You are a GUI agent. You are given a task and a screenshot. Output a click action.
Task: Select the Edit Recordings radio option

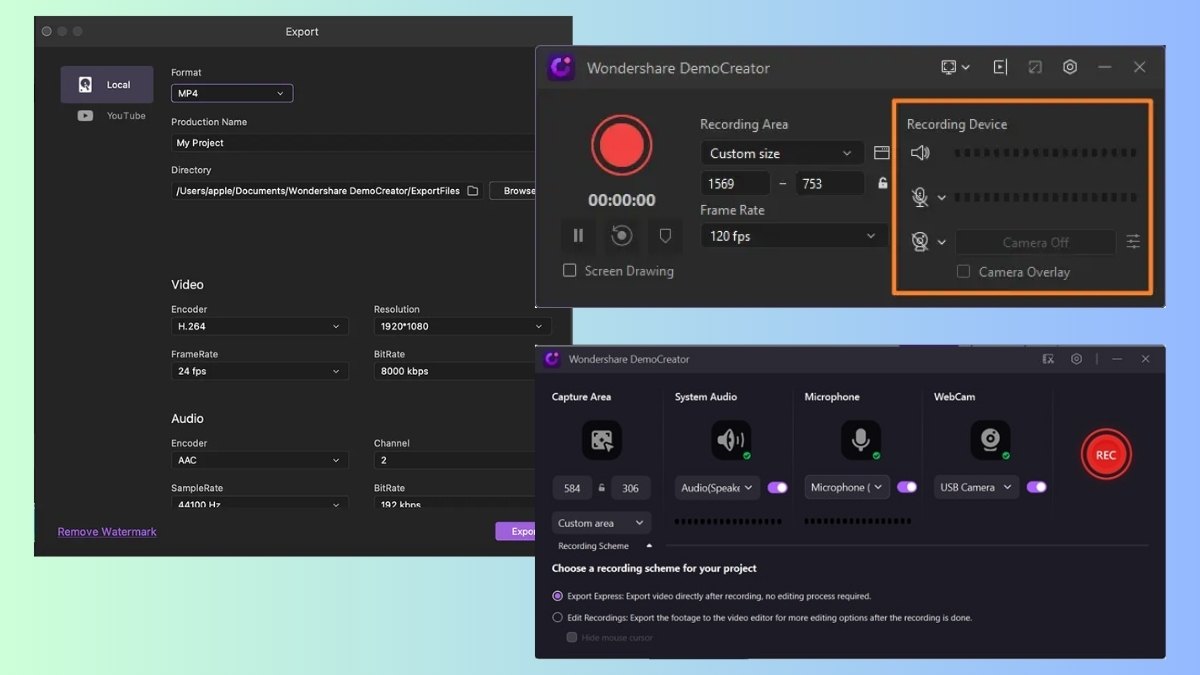(x=558, y=618)
